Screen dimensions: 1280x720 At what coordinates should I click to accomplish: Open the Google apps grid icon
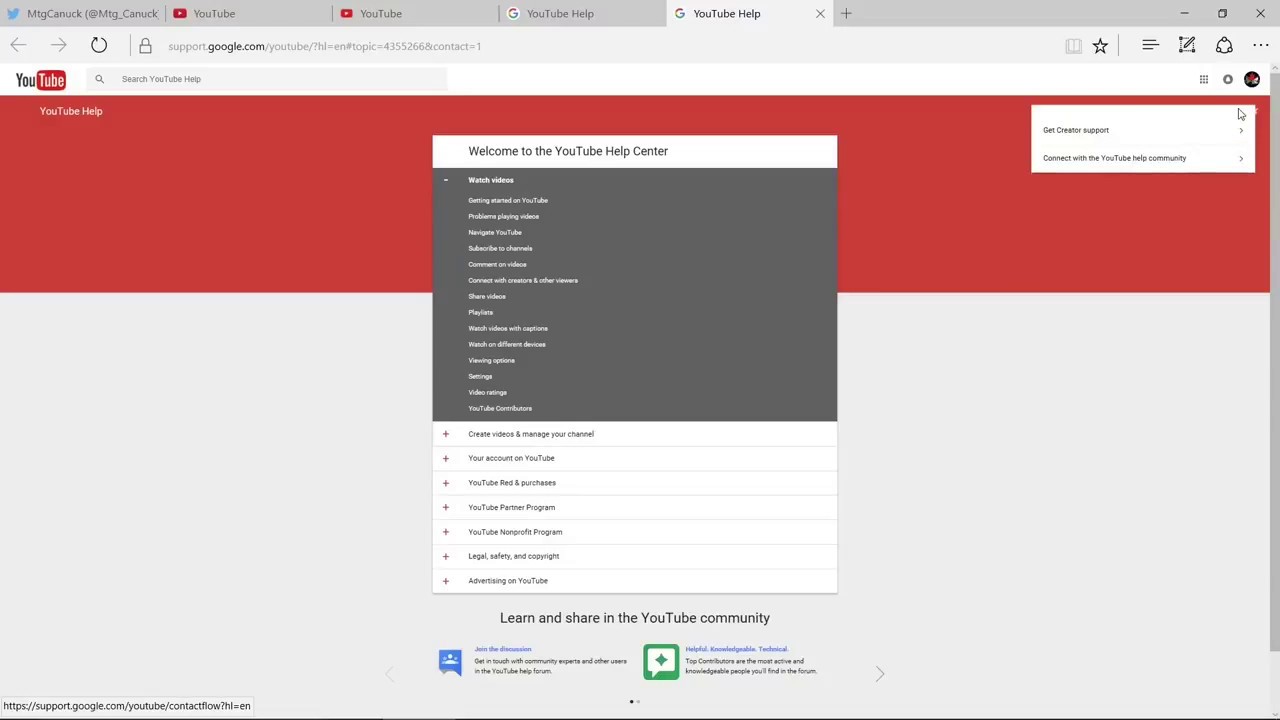point(1204,80)
